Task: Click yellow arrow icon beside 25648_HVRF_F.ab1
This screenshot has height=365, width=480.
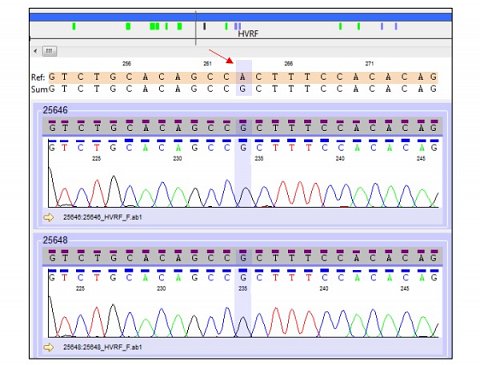Action: 49,347
